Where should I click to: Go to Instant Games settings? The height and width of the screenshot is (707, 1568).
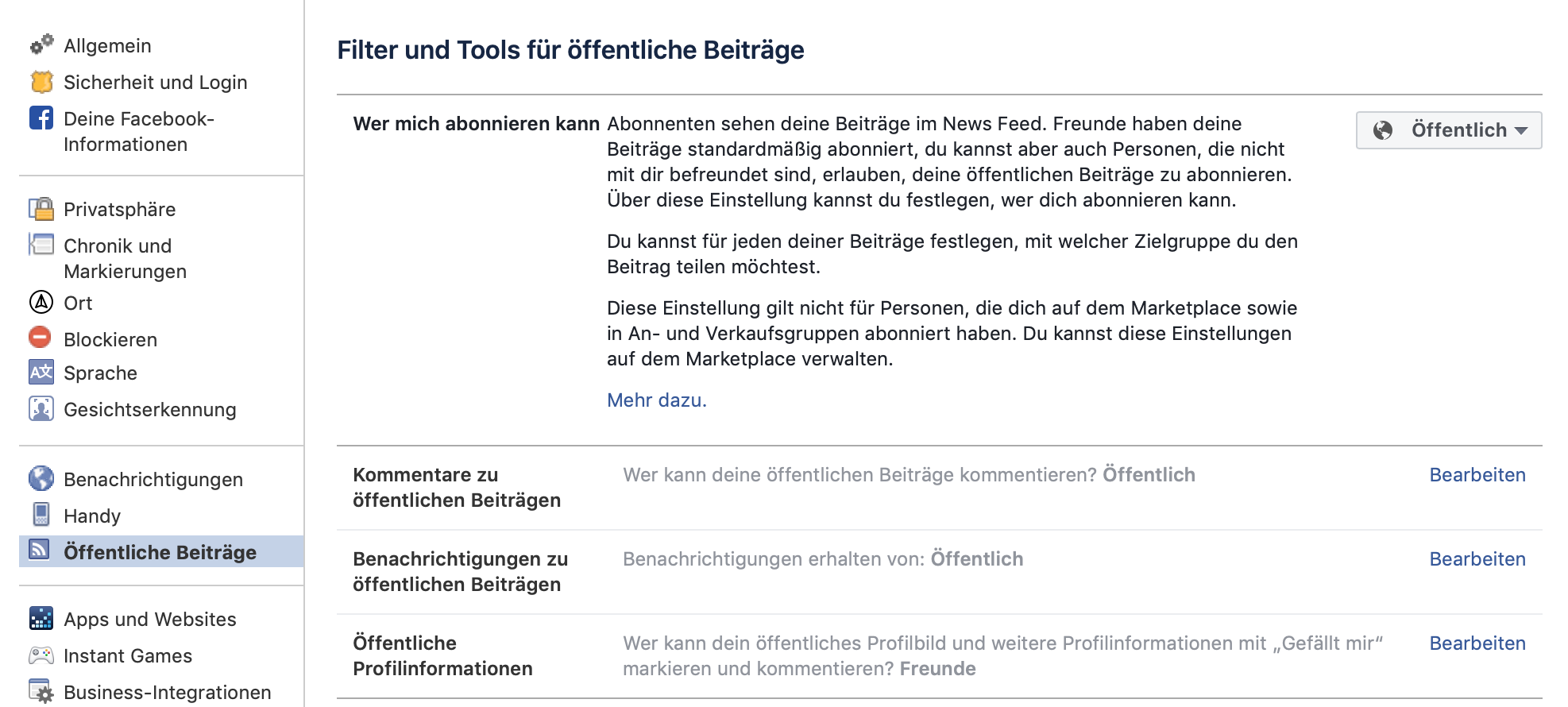point(128,656)
